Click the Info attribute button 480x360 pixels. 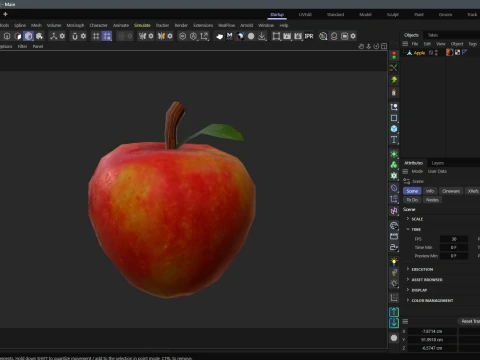[430, 191]
